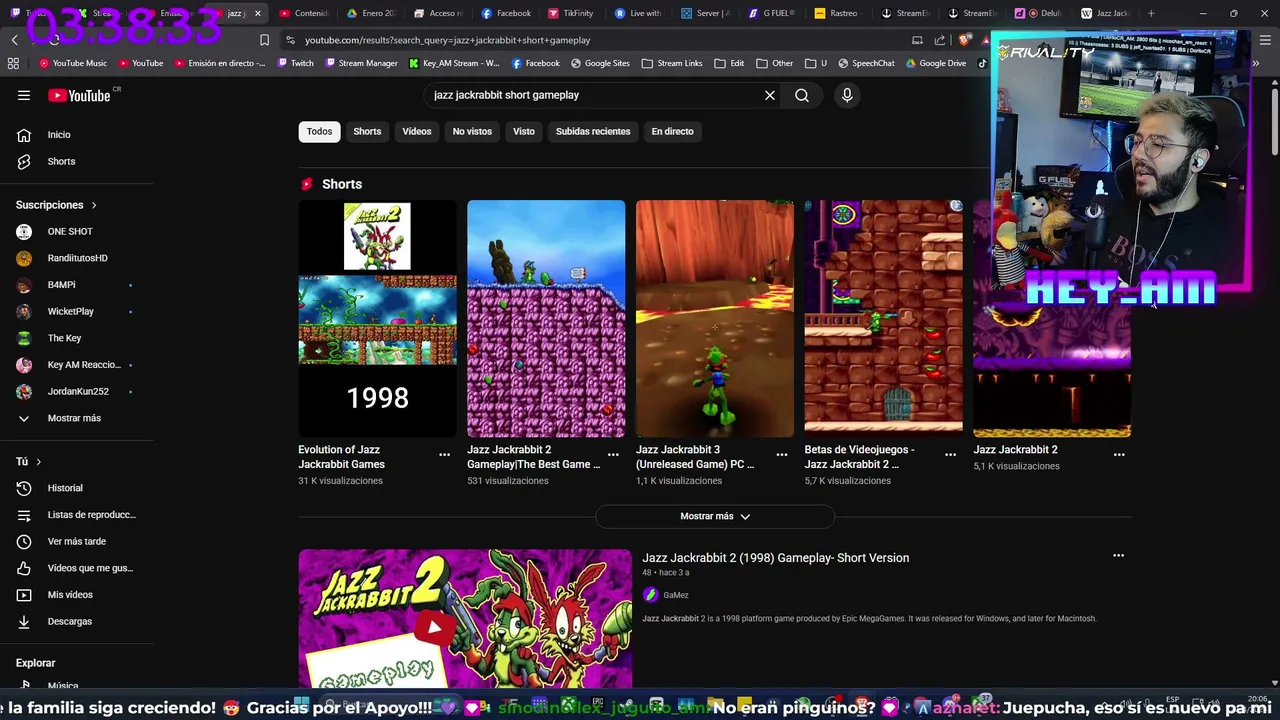Select the Todos filter chip
Viewport: 1280px width, 720px height.
(x=319, y=131)
